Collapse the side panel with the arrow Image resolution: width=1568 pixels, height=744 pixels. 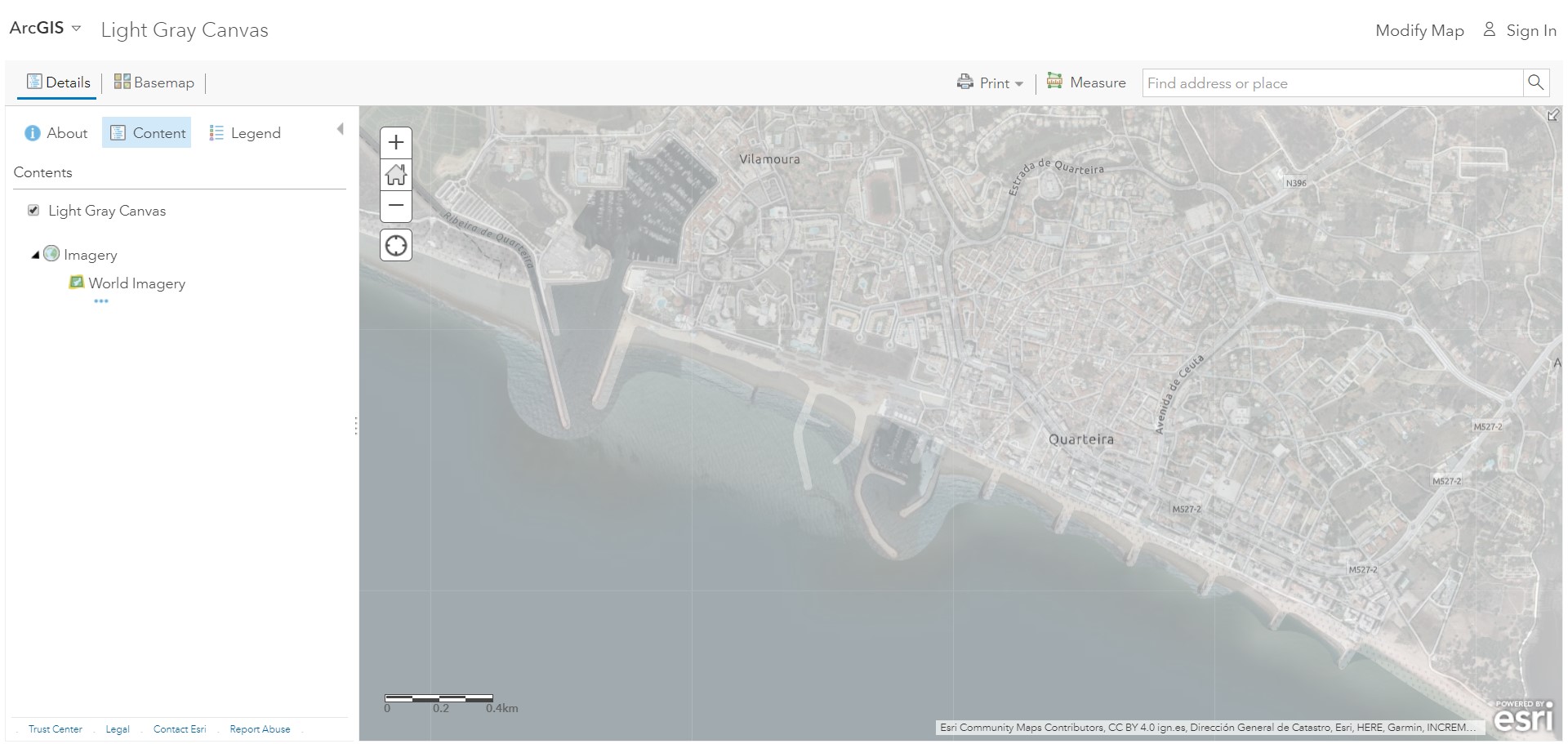point(341,129)
